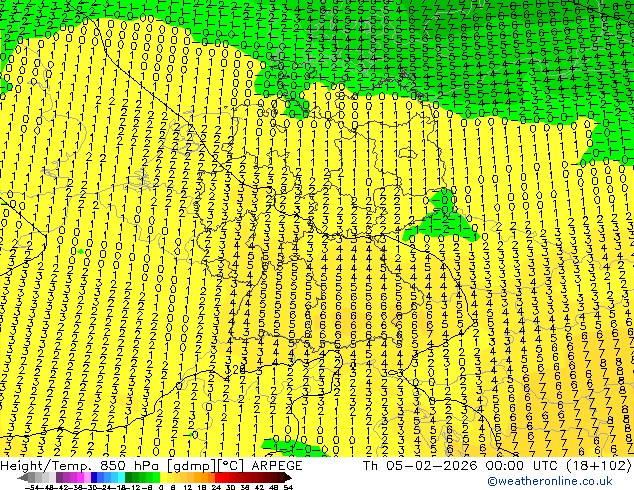Click the bright red 24 degree legend swatch
This screenshot has width=634, height=490.
pos(218,477)
